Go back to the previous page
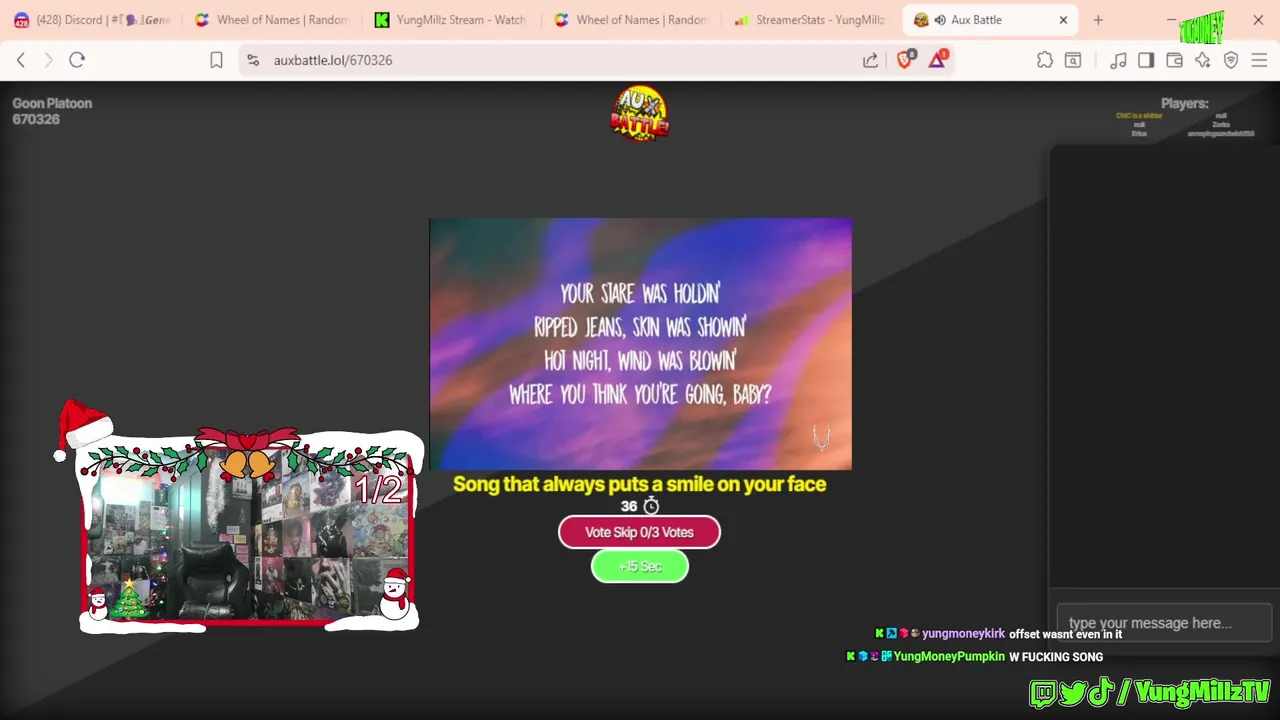This screenshot has height=720, width=1280. (21, 60)
